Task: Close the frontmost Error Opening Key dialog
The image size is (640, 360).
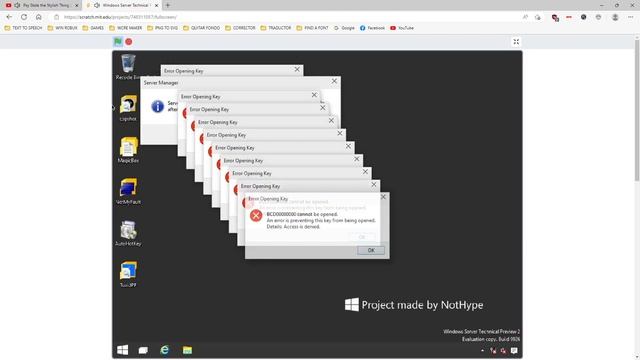Action: pos(383,197)
